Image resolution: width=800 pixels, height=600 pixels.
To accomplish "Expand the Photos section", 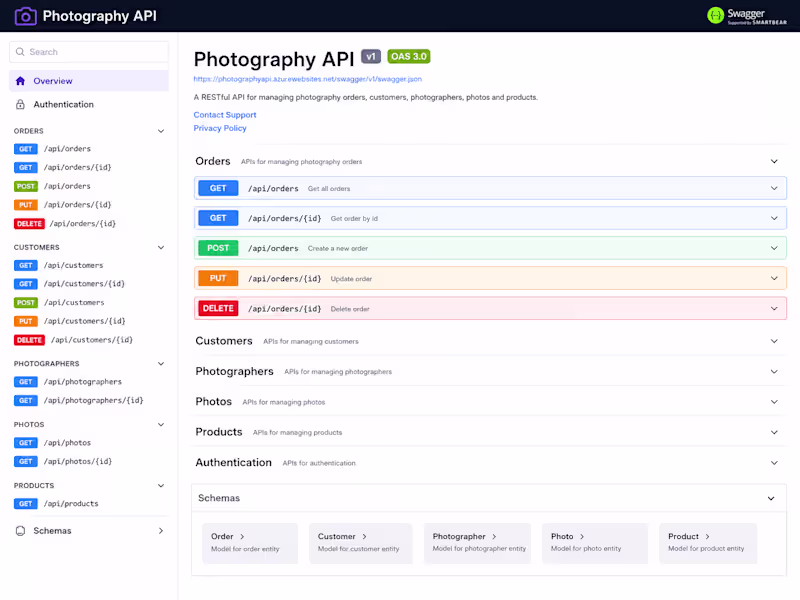I will [x=490, y=402].
